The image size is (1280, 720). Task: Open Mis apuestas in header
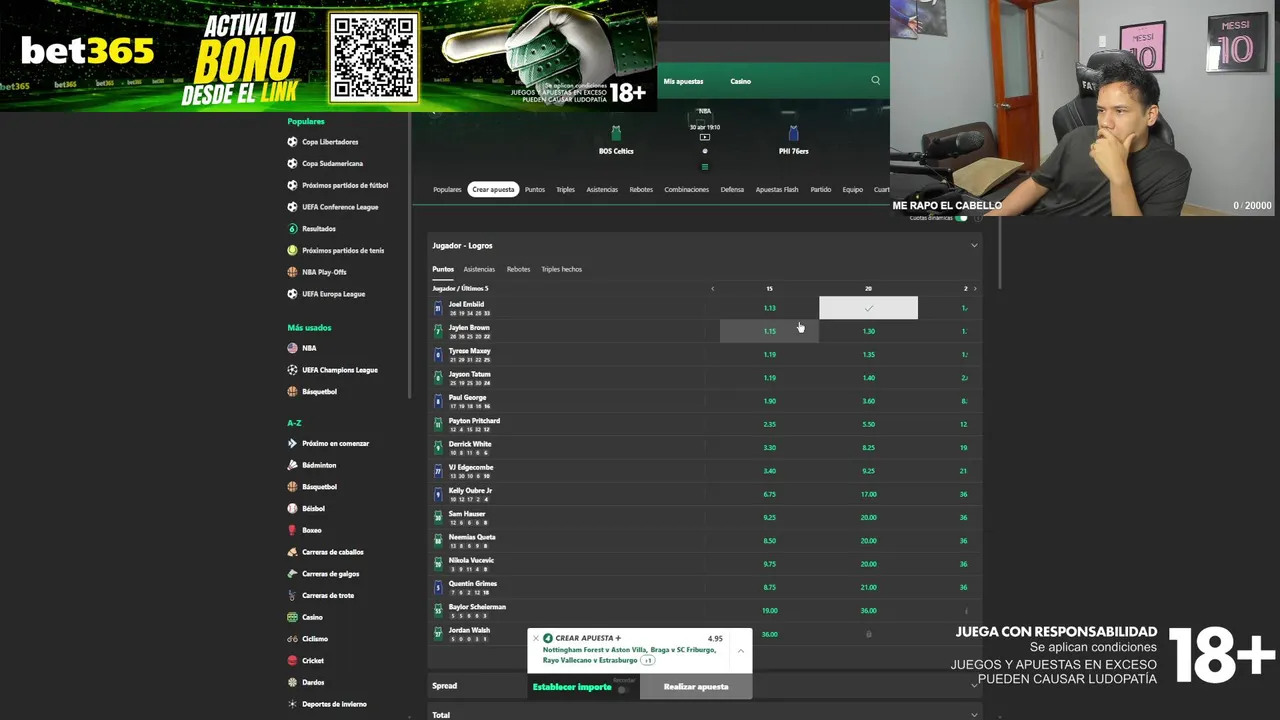683,81
